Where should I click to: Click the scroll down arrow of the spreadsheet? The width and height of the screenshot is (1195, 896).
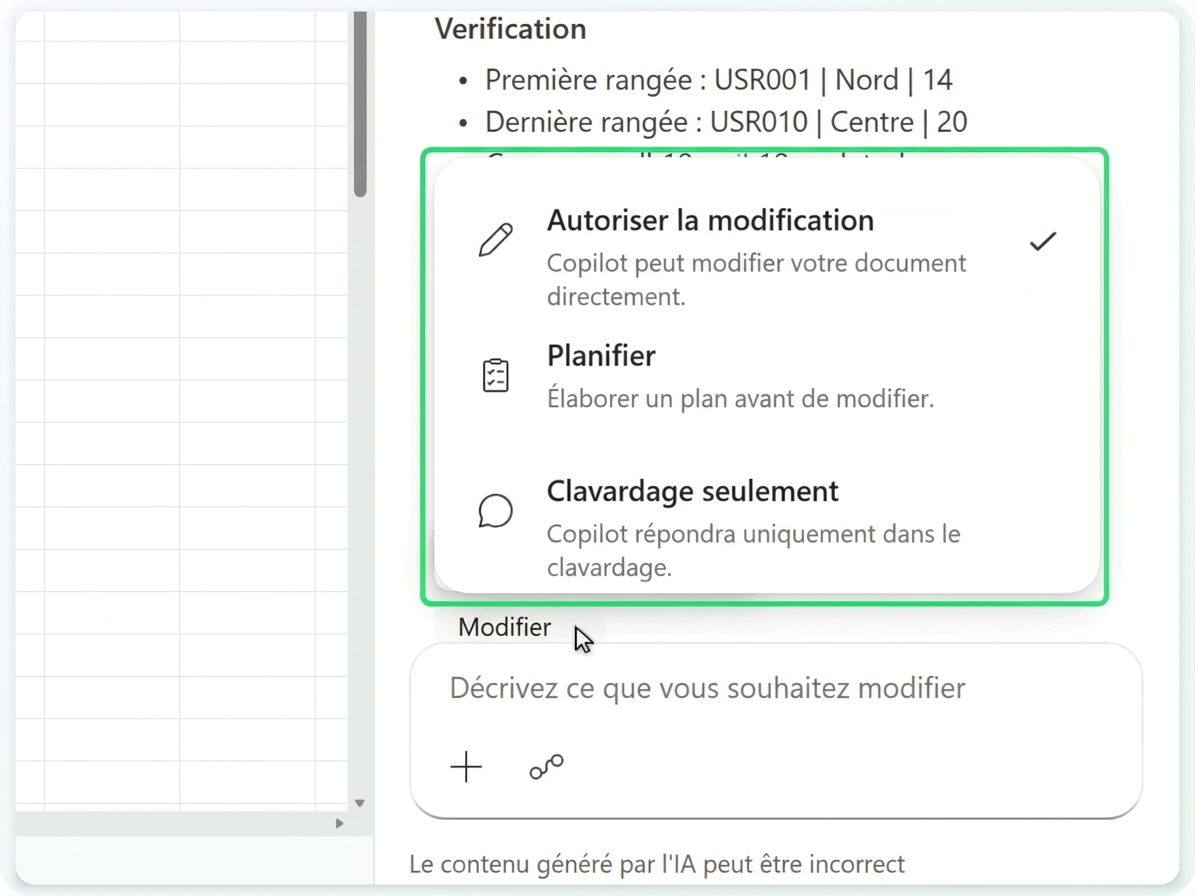360,803
